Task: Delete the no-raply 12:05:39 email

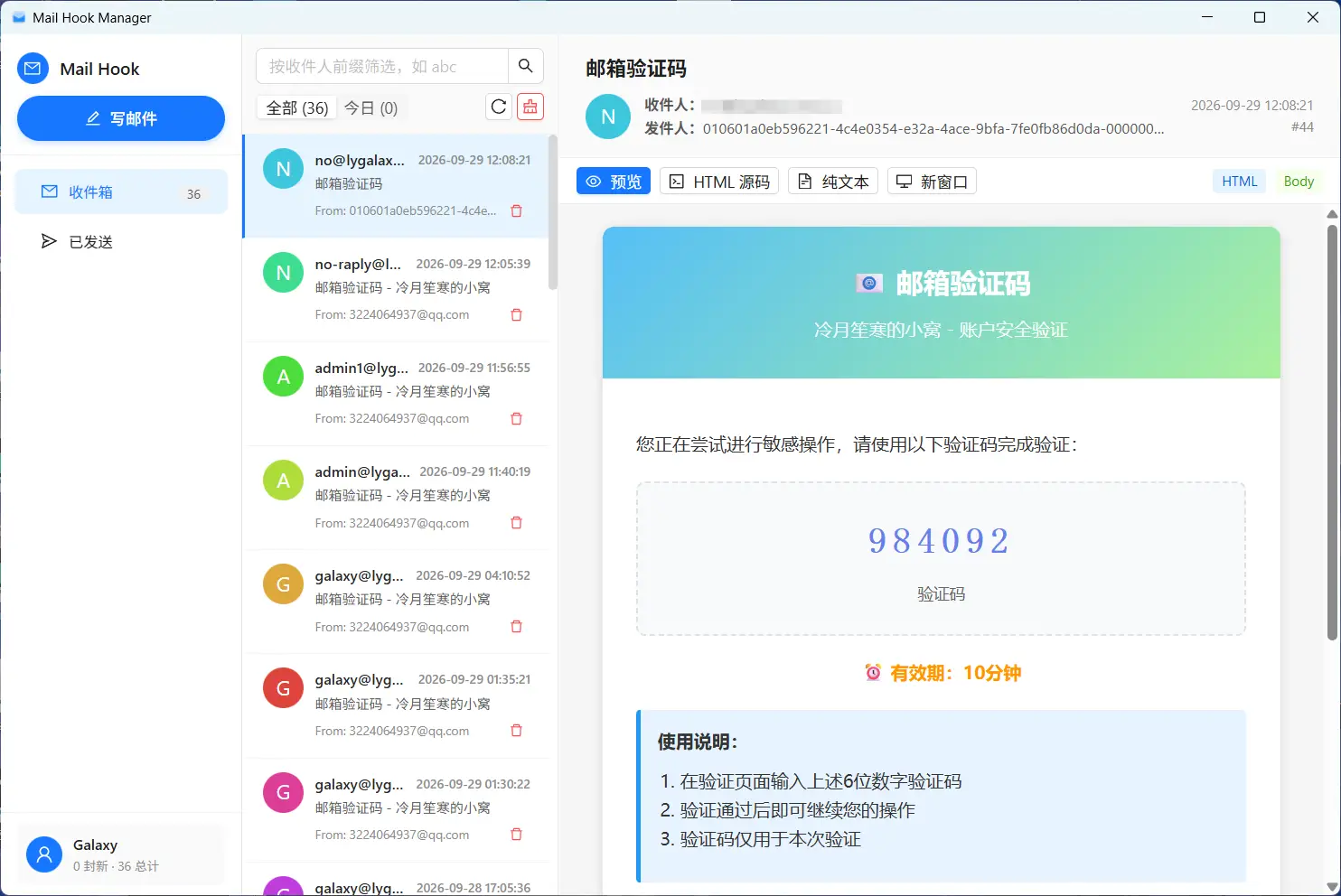Action: coord(517,314)
